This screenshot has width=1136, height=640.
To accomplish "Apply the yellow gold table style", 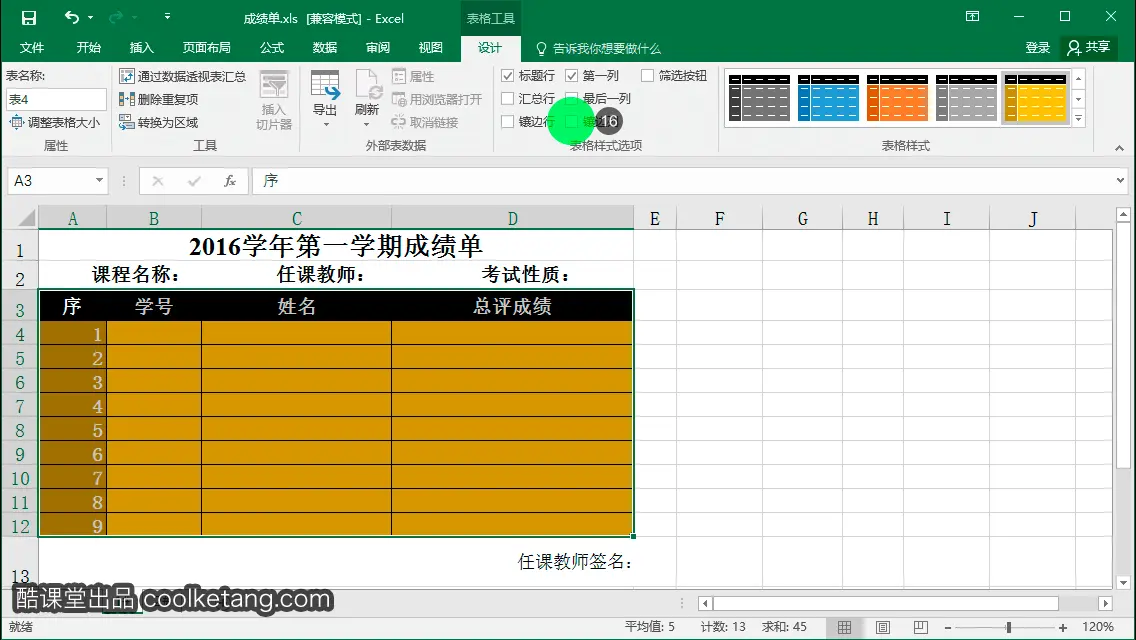I will coord(1035,97).
